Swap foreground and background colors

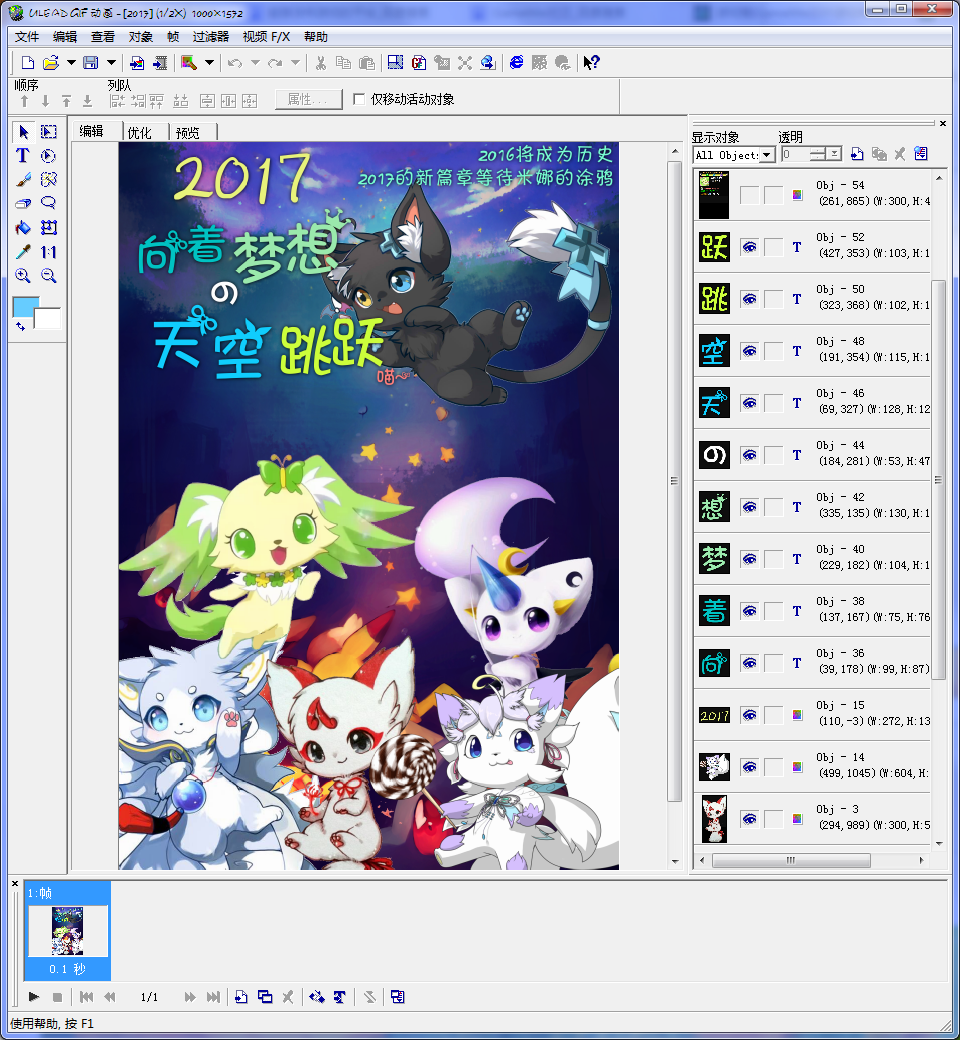coord(21,326)
